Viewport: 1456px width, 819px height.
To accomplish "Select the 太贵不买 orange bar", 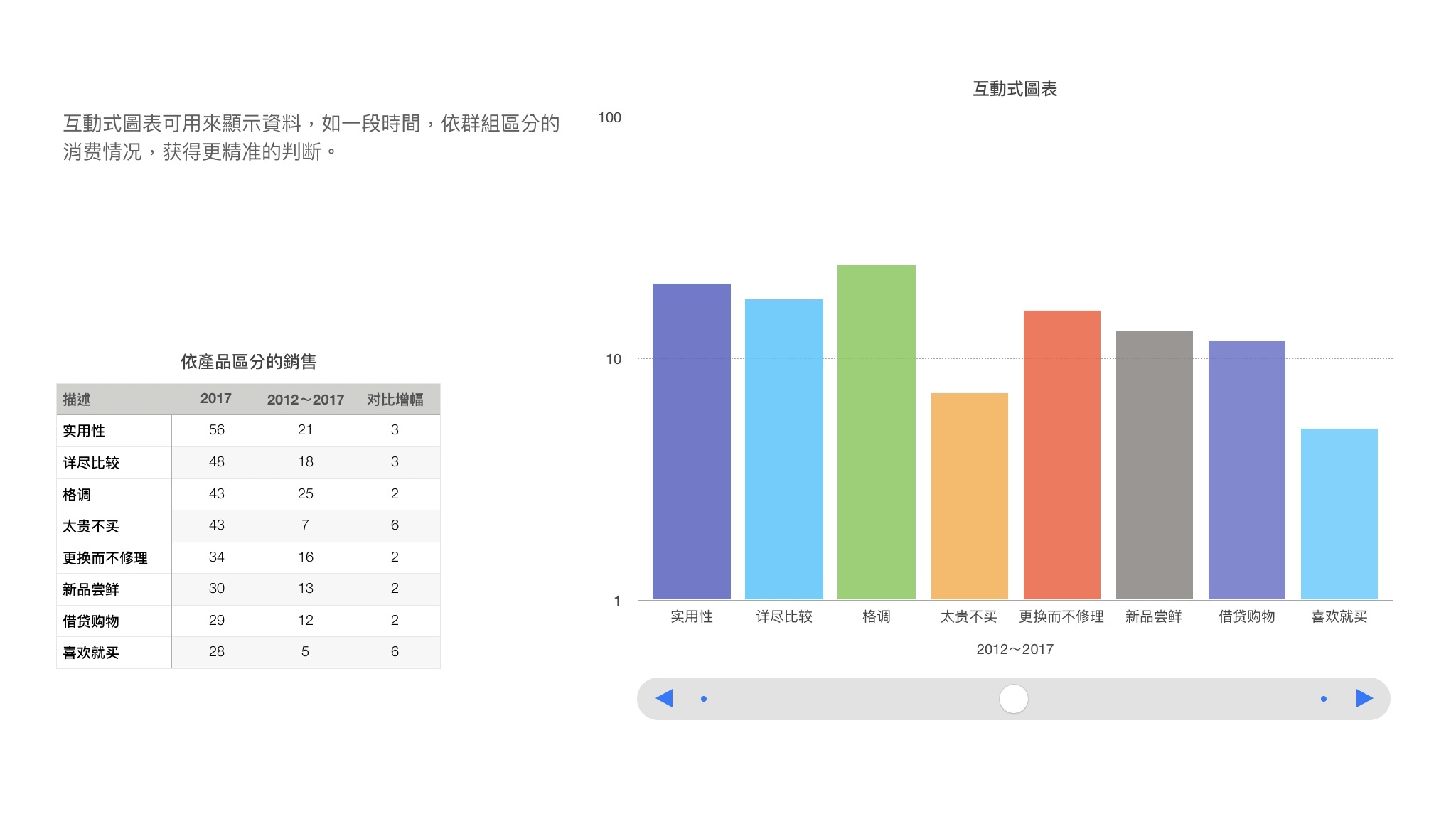I will coord(970,496).
